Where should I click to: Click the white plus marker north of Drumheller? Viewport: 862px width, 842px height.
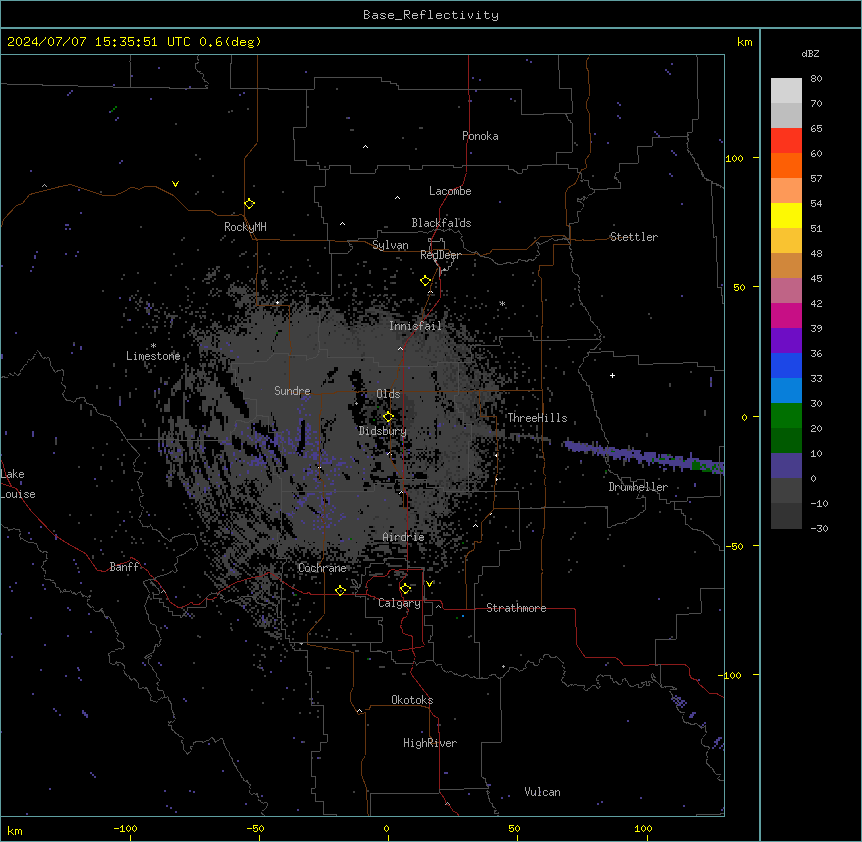tap(612, 375)
